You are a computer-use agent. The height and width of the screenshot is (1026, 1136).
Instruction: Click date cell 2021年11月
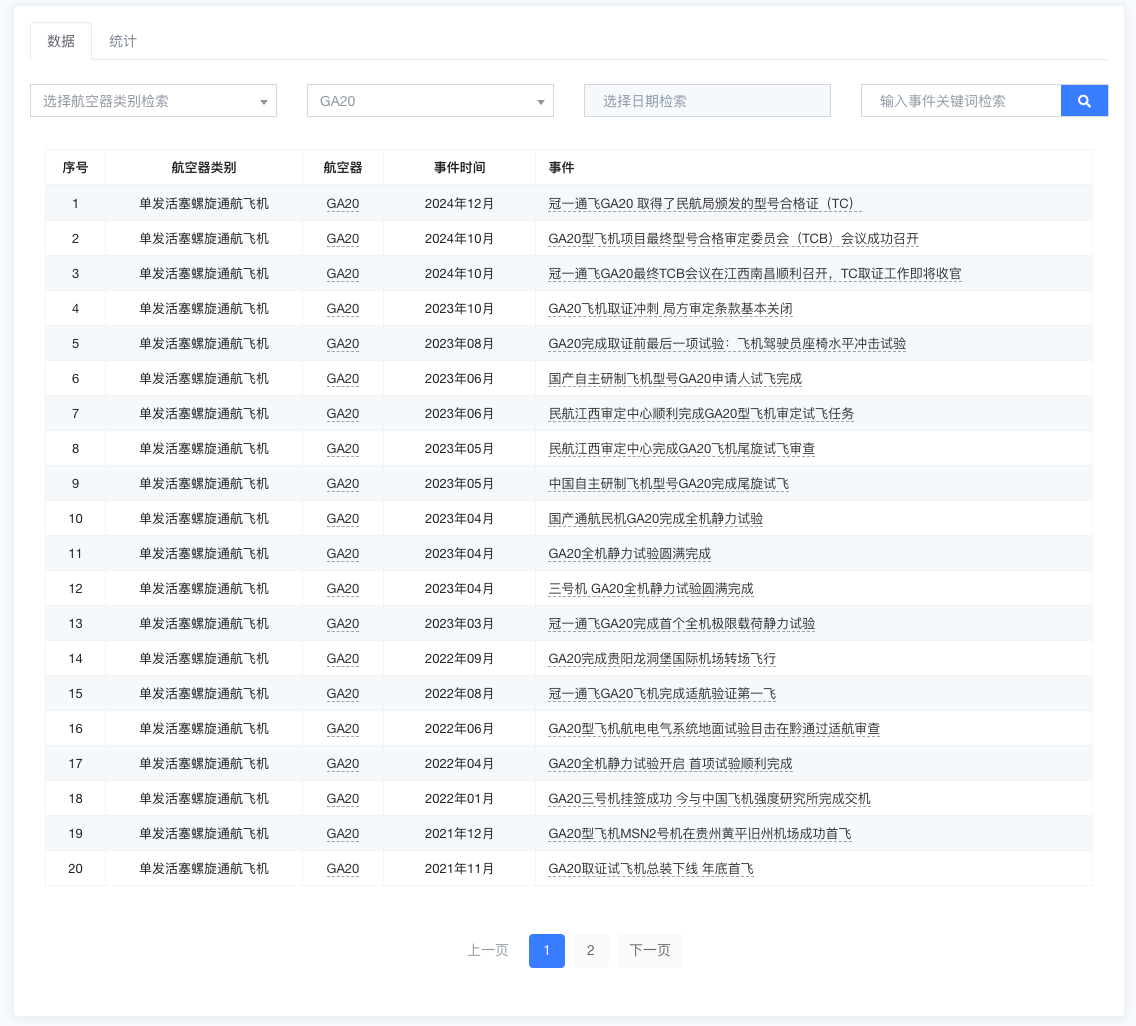coord(459,869)
